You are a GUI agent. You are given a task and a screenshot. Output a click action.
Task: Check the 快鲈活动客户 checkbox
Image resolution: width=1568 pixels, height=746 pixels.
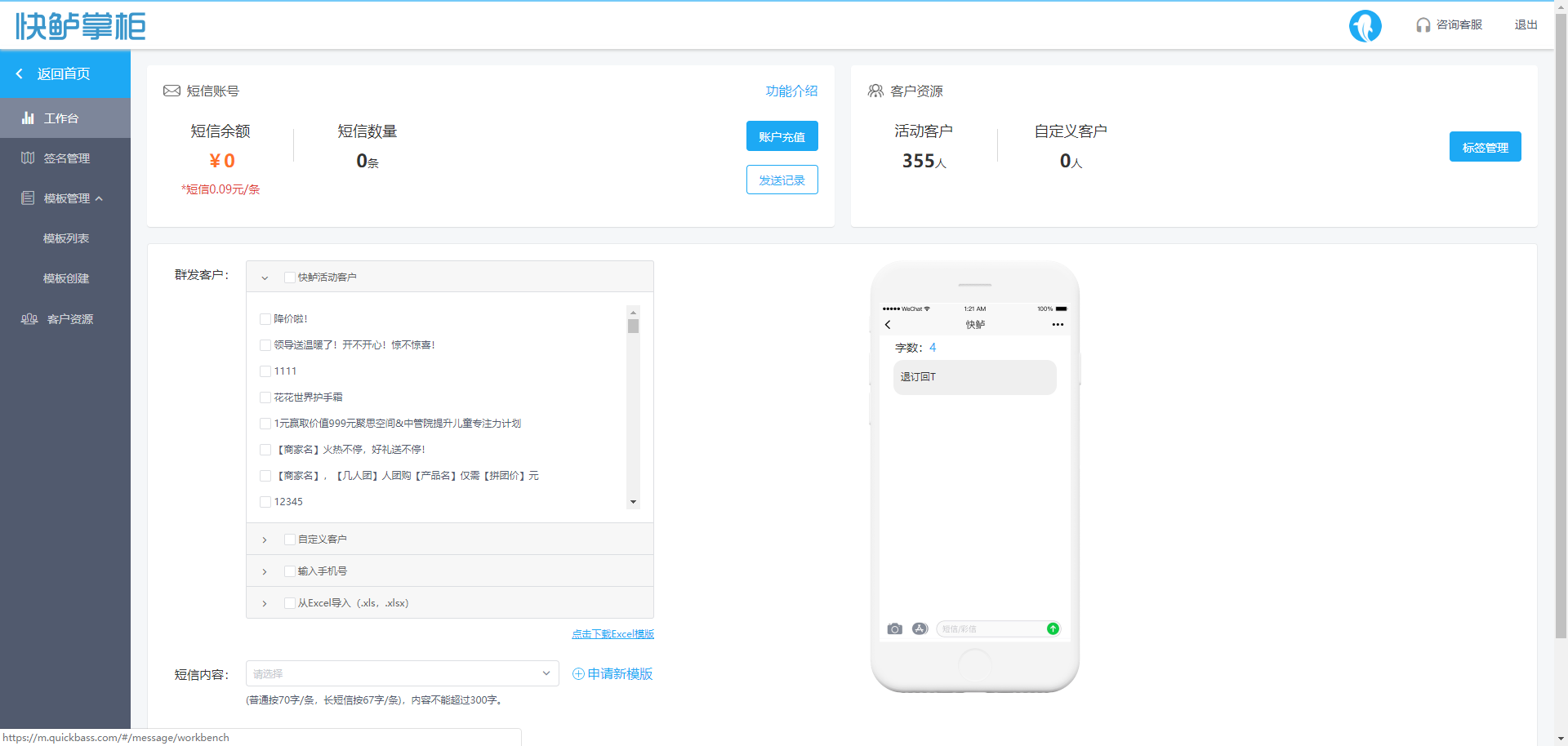[x=290, y=278]
